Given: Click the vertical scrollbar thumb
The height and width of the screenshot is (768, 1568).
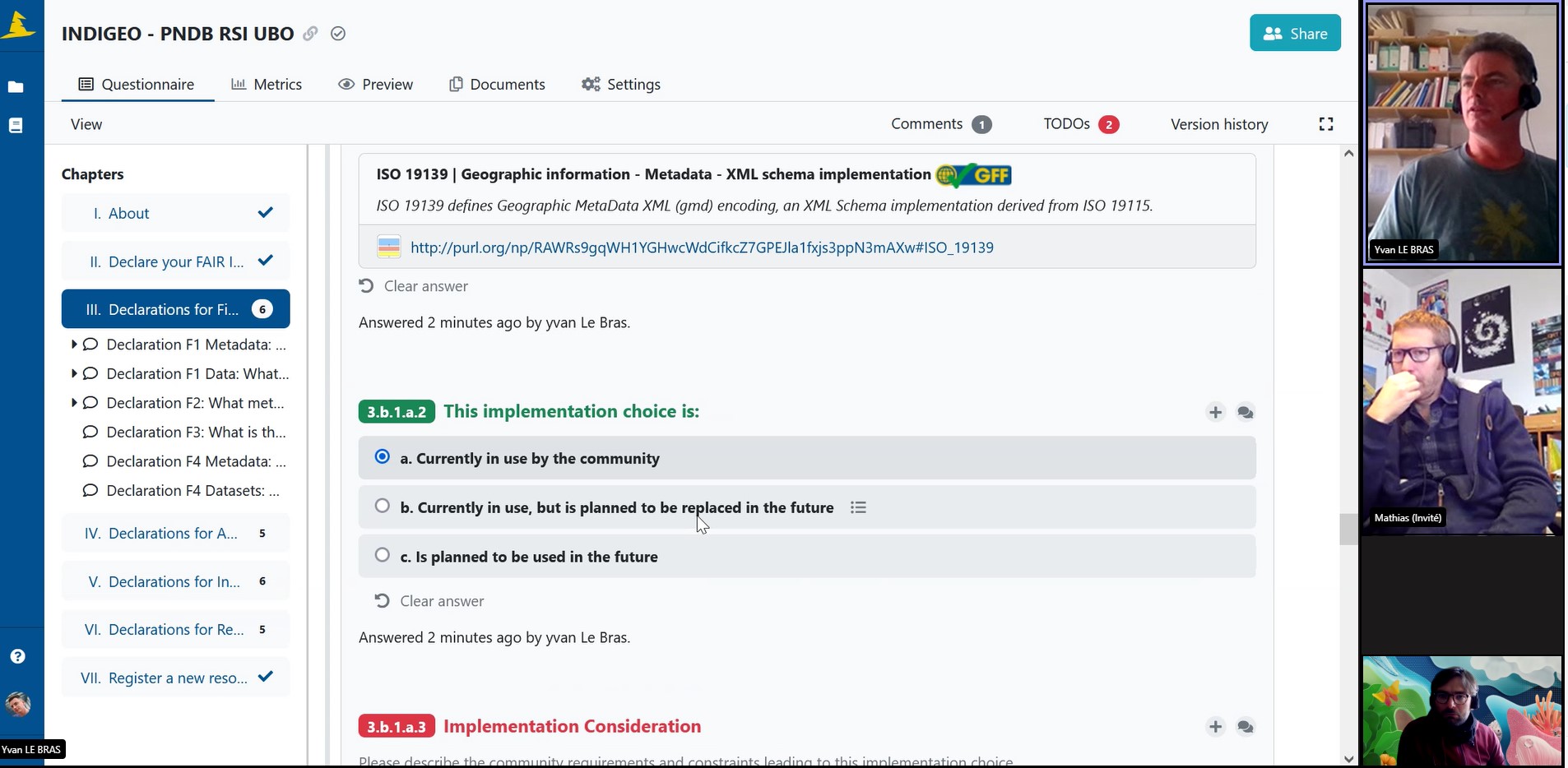Looking at the screenshot, I should point(1348,530).
